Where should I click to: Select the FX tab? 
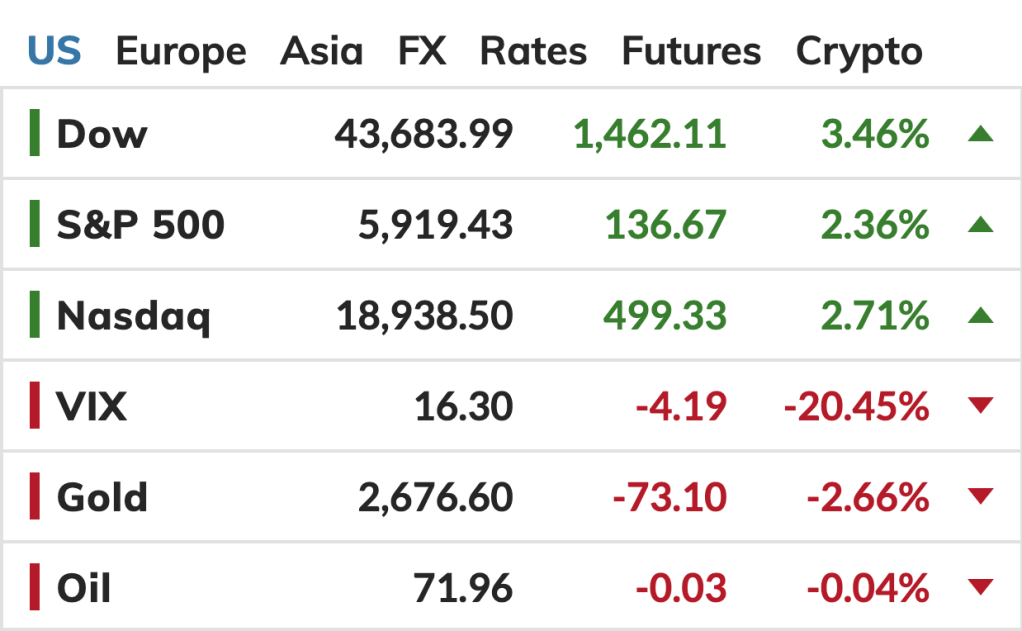[x=421, y=51]
